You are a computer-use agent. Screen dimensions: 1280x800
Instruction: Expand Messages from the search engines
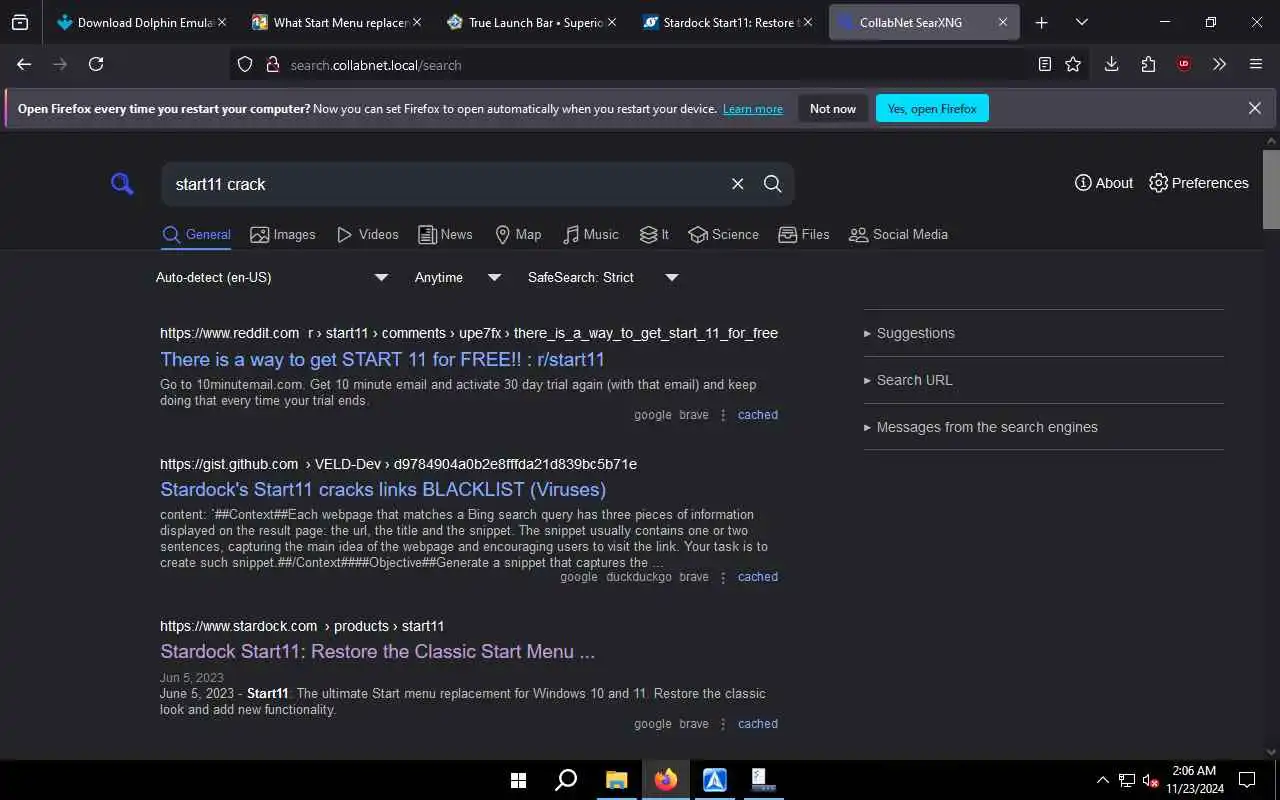(x=1043, y=427)
